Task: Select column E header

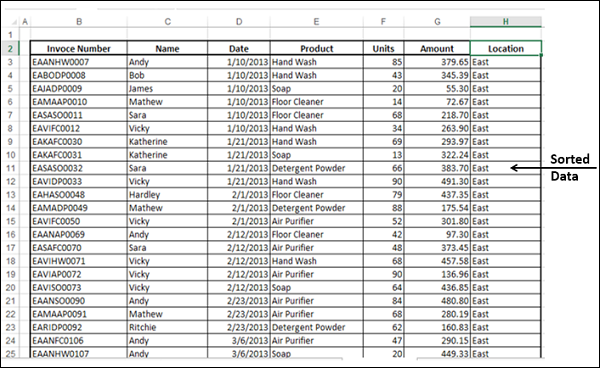Action: [316, 22]
